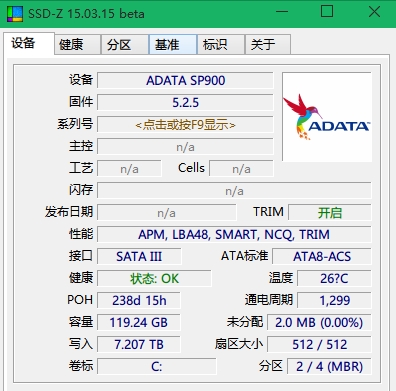Minimize the SSD-Z window

click(282, 12)
